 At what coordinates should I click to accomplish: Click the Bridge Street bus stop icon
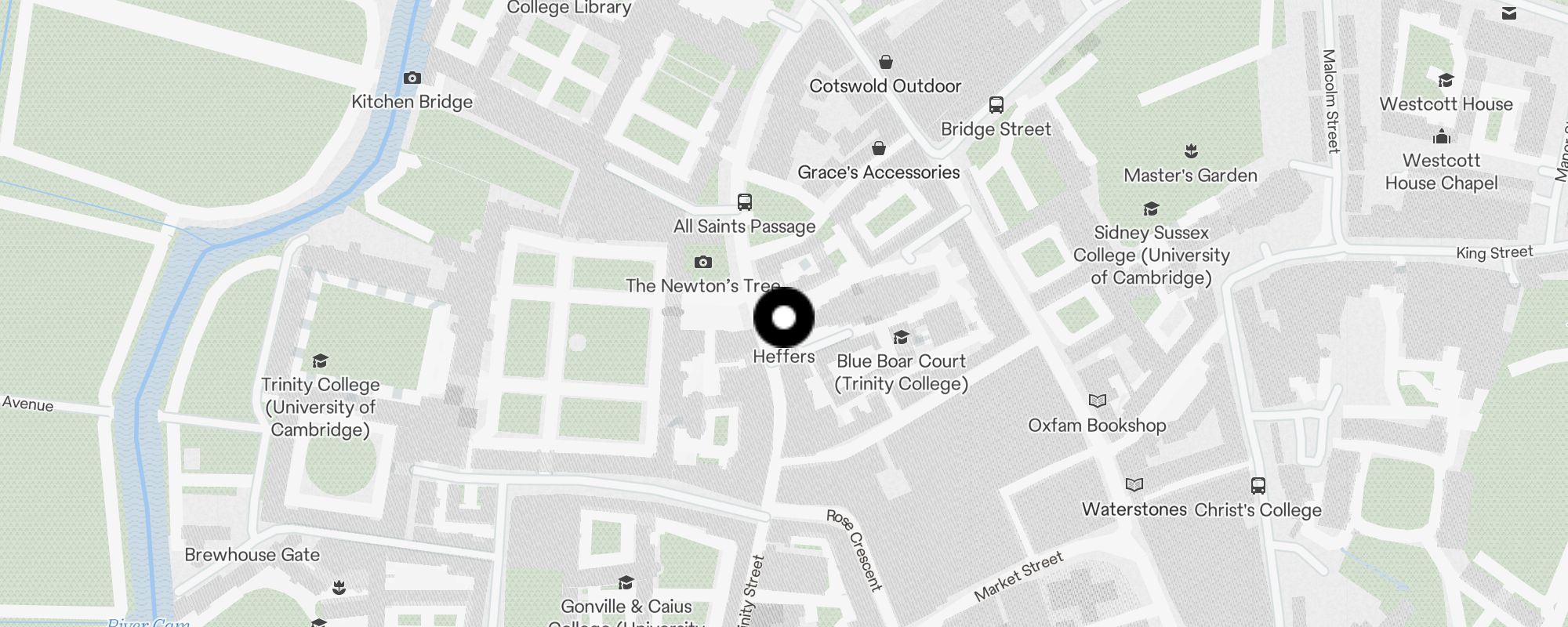[x=996, y=105]
